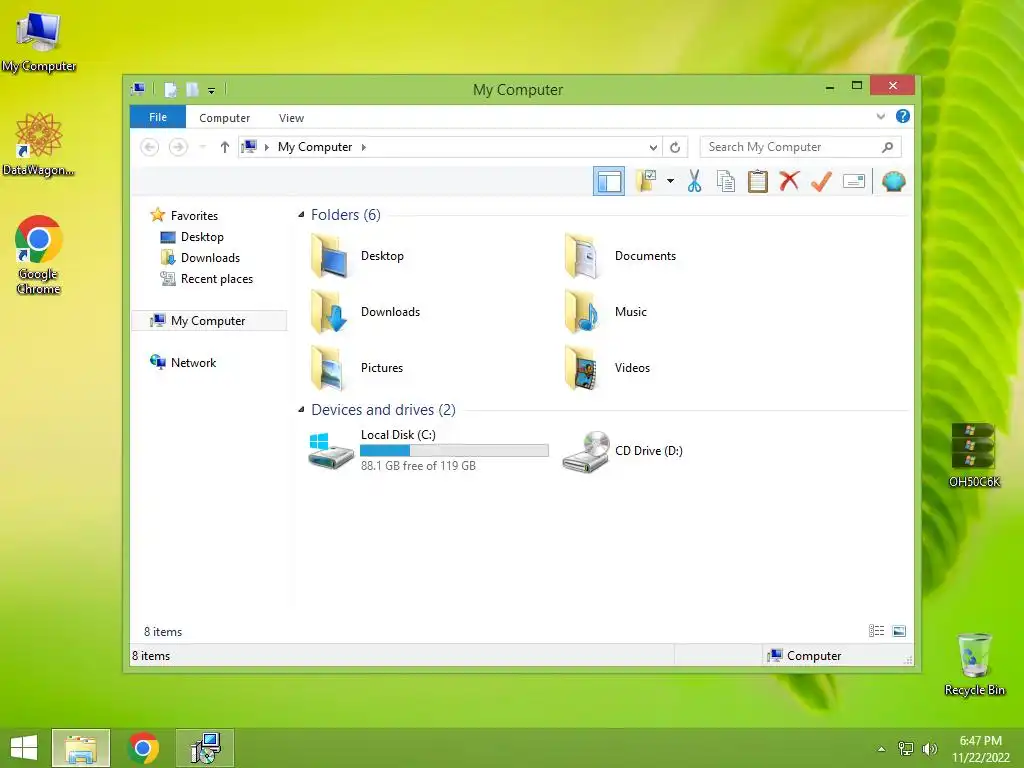This screenshot has height=768, width=1024.
Task: Select the Music folder
Action: [x=605, y=312]
